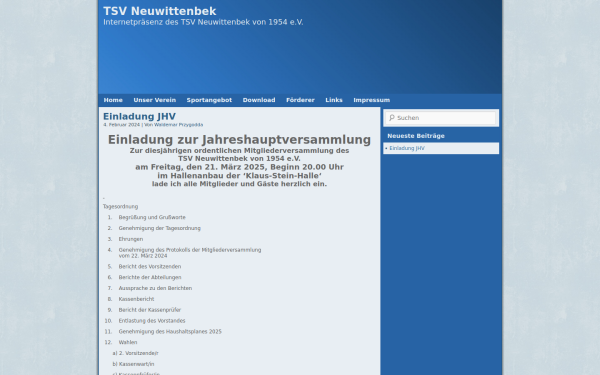Open the Einladung JHV post title
The width and height of the screenshot is (600, 375).
139,116
